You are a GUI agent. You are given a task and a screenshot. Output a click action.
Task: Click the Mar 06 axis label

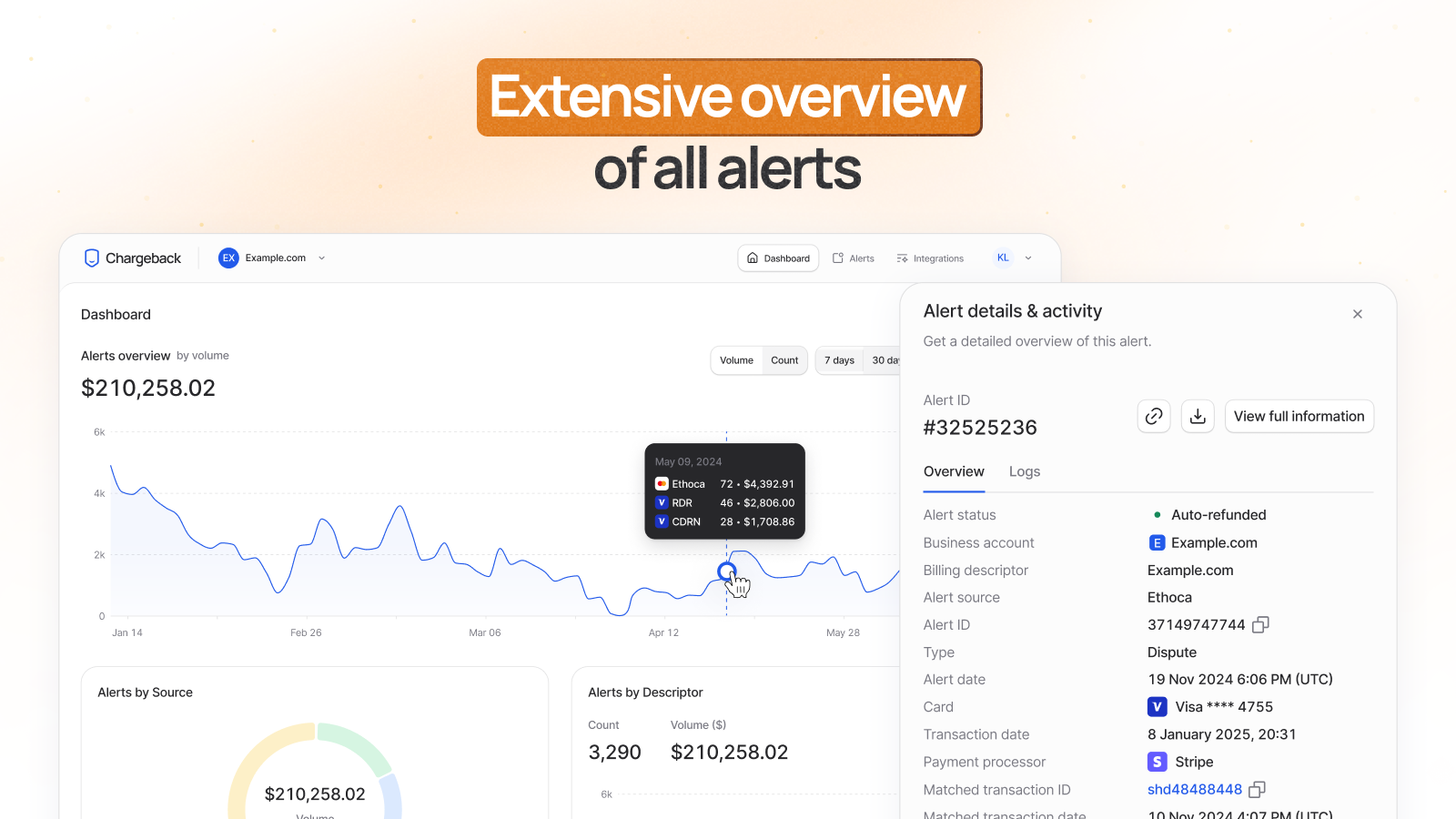tap(485, 632)
